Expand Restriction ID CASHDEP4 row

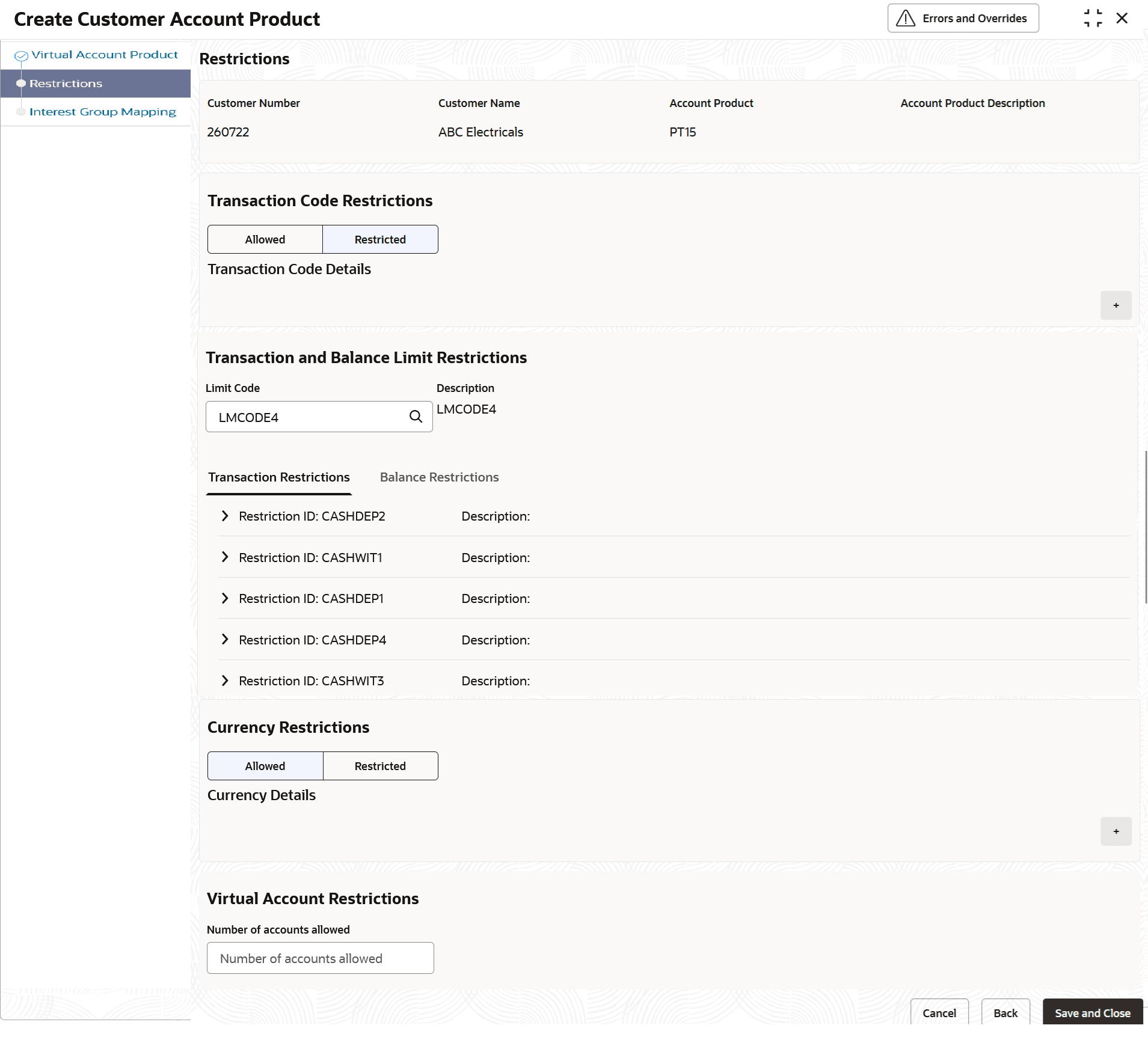(x=225, y=640)
